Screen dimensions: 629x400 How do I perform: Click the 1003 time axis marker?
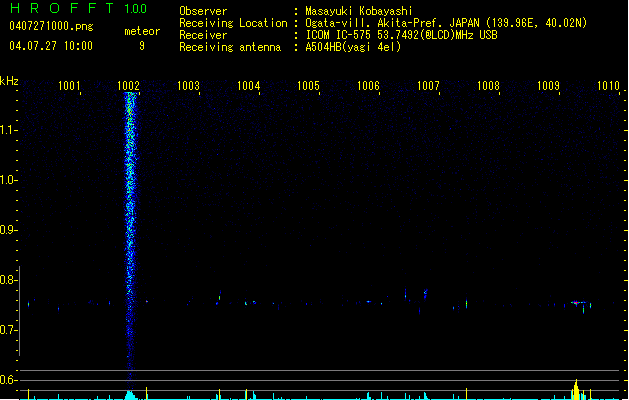tap(189, 86)
